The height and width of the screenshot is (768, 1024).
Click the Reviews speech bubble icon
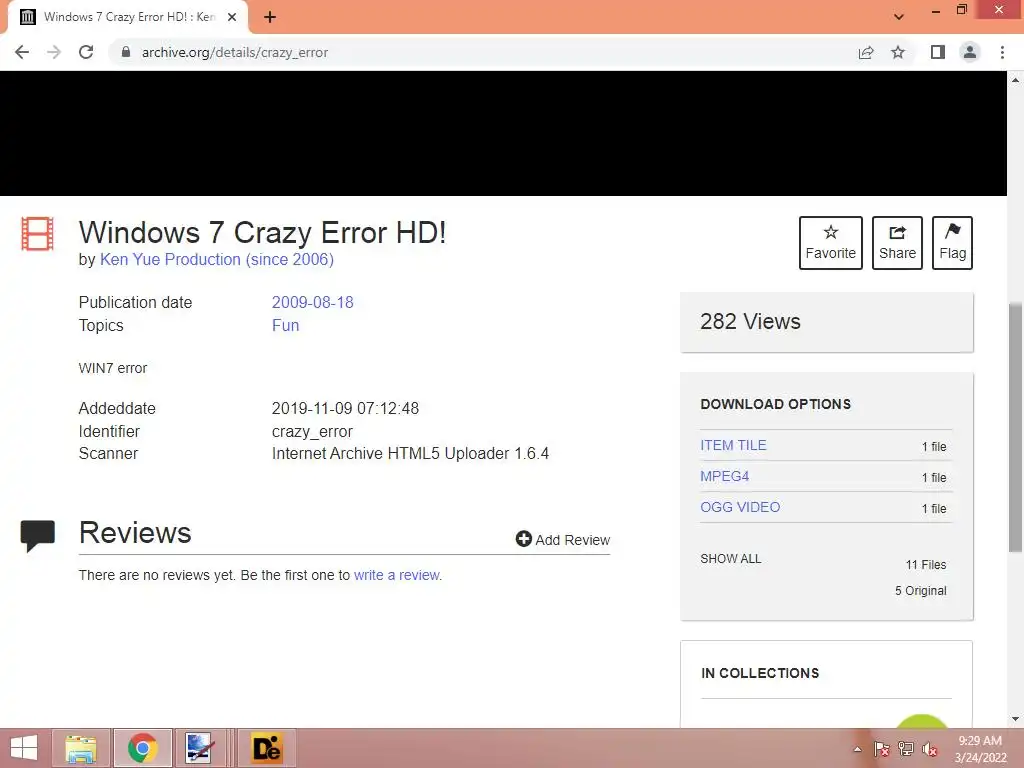37,536
